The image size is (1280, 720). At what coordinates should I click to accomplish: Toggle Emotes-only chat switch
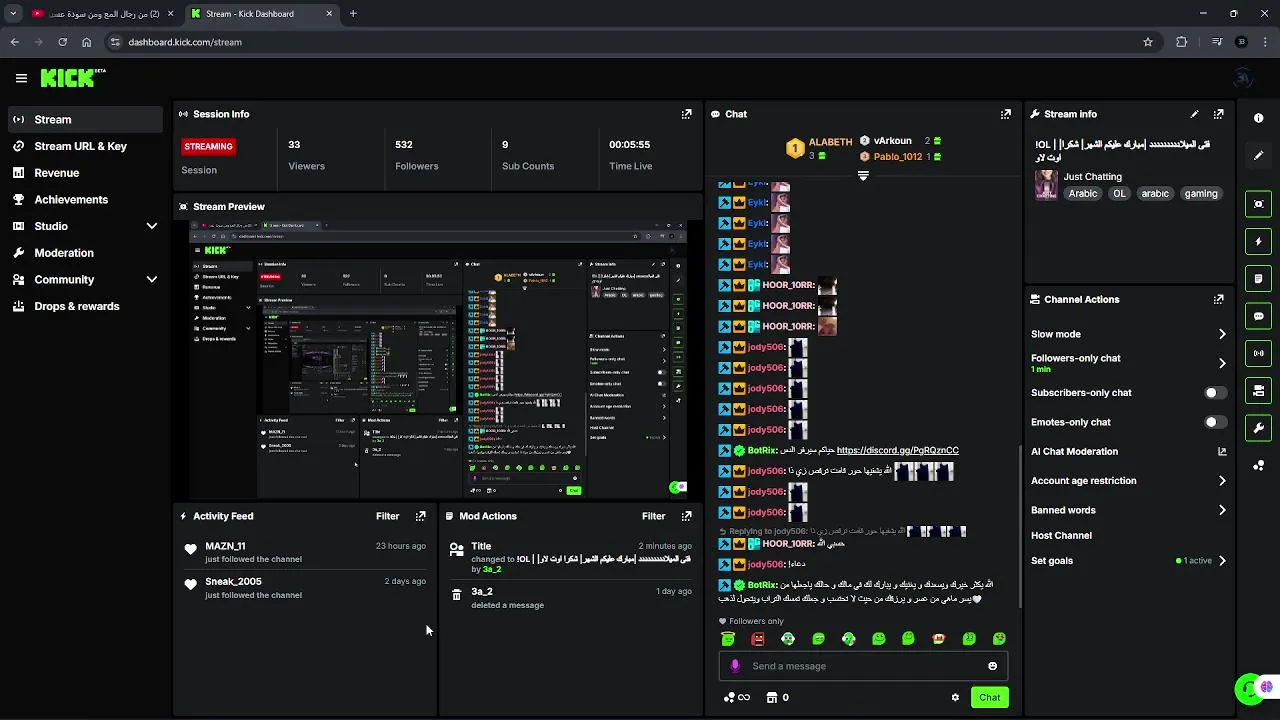[1216, 422]
